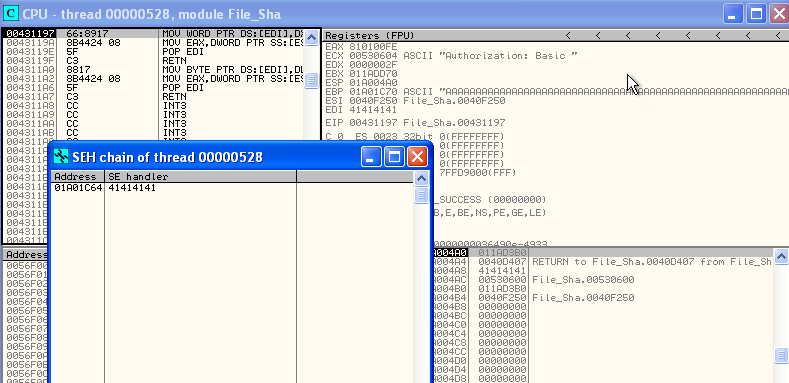Maximize the SEH chain window
The image size is (789, 383).
click(x=394, y=157)
